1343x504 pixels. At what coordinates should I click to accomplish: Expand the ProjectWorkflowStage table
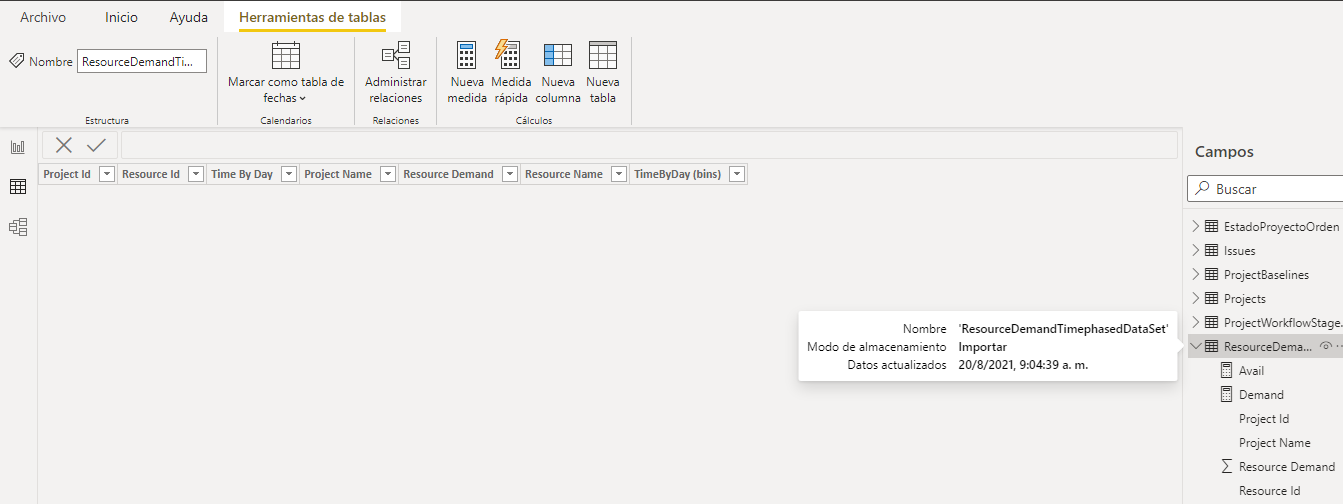click(1196, 322)
